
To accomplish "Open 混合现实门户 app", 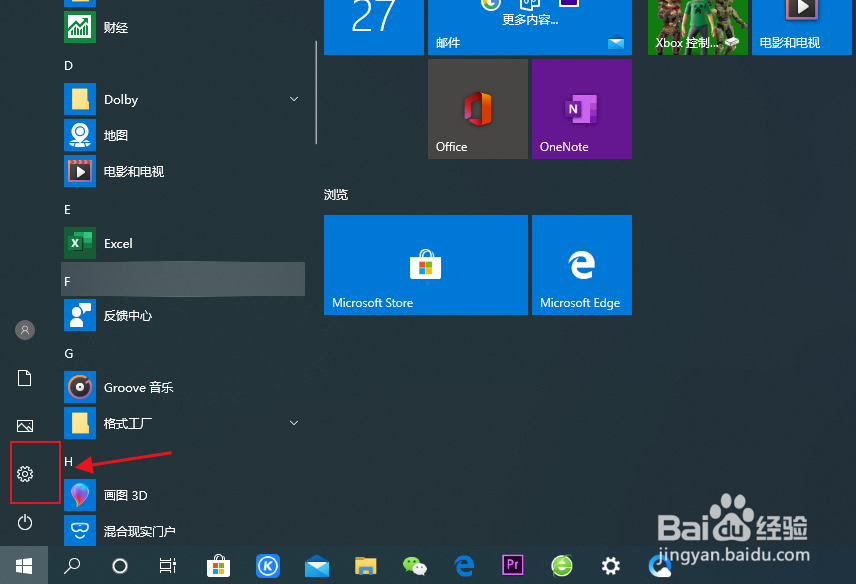I will [x=183, y=531].
